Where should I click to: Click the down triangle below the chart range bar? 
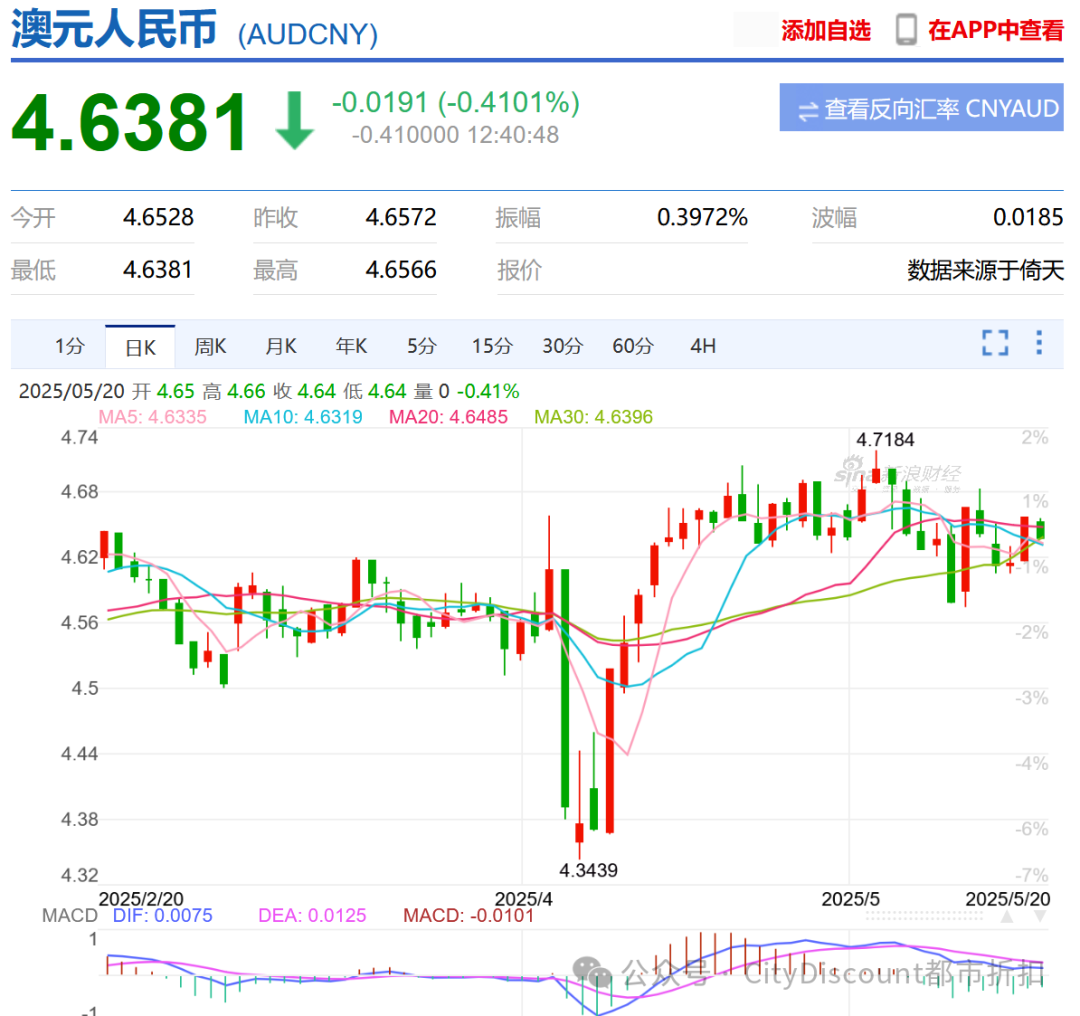pyautogui.click(x=1040, y=916)
